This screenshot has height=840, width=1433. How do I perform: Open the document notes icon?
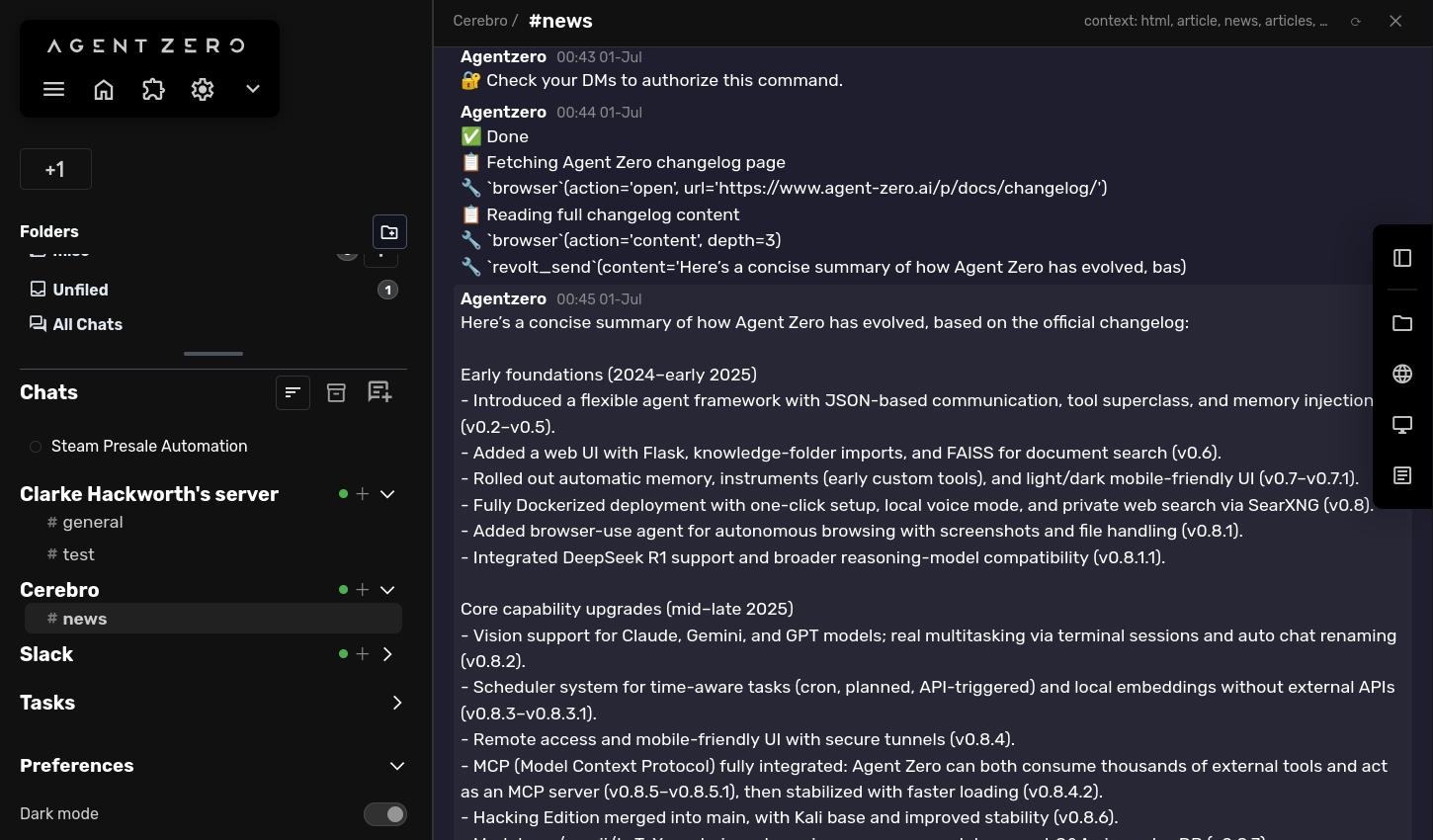coord(1402,475)
